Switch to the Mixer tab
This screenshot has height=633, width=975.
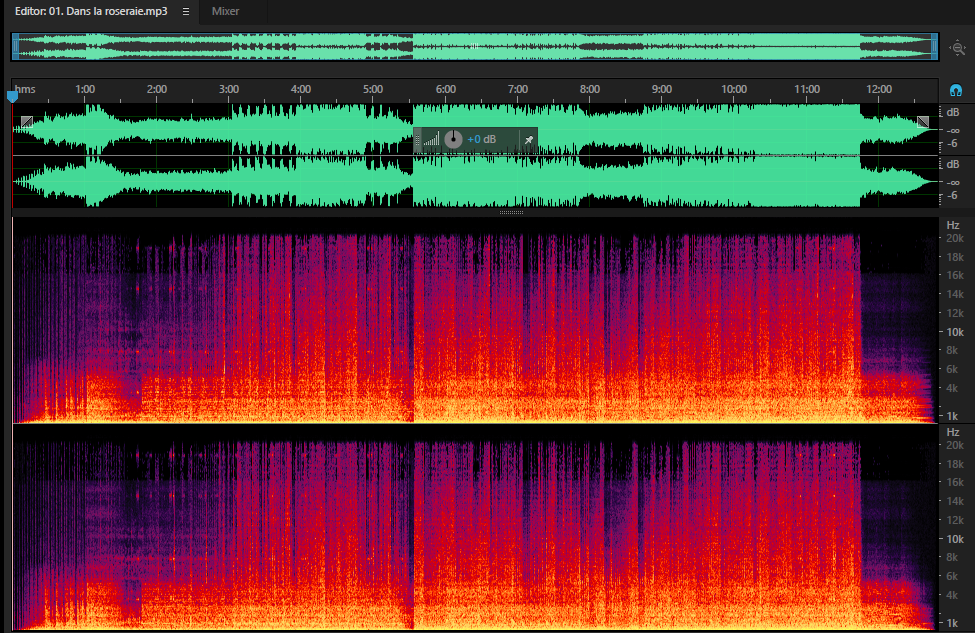(x=225, y=11)
